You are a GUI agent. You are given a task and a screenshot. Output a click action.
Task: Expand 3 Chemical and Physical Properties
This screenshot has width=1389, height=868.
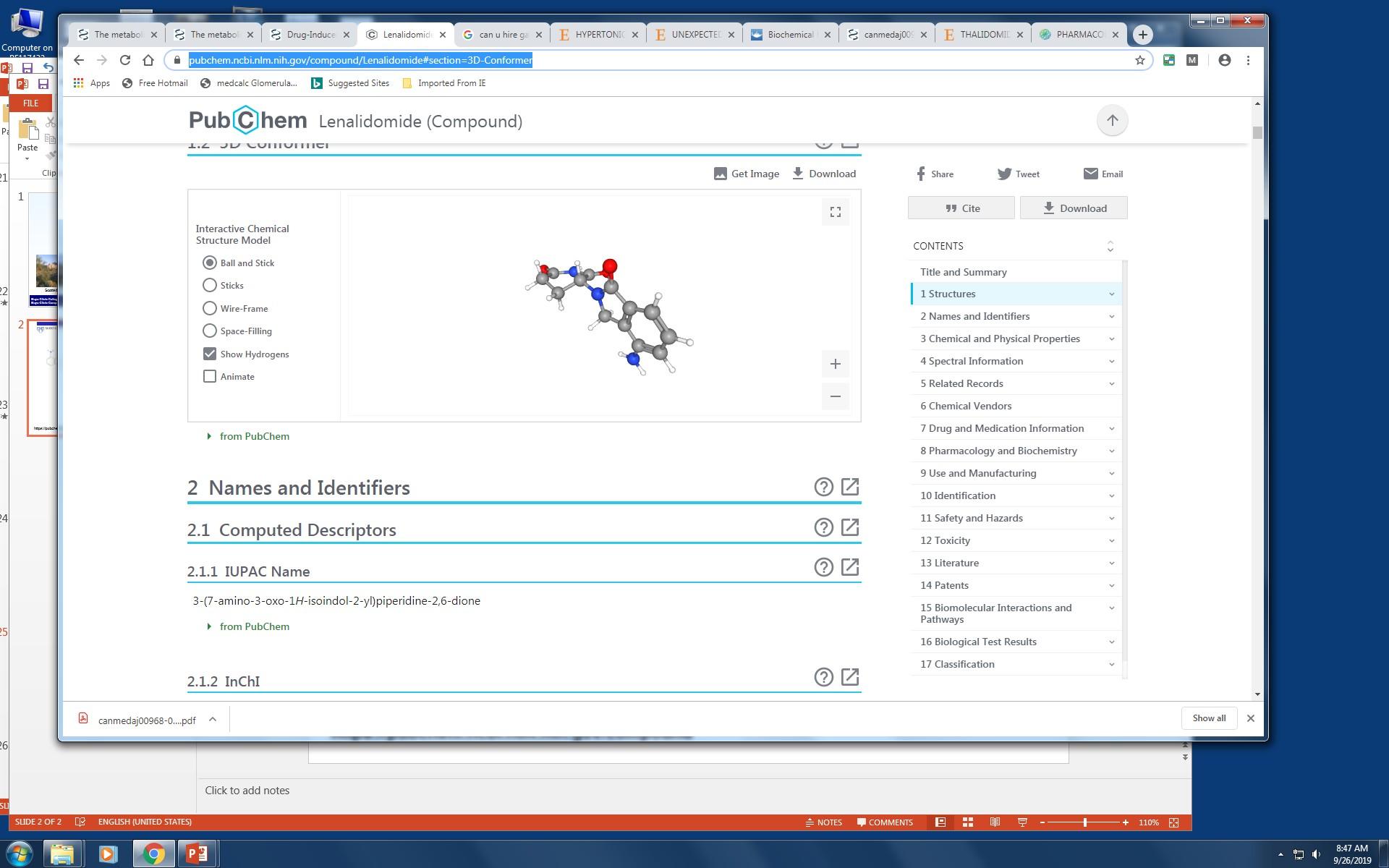1111,339
